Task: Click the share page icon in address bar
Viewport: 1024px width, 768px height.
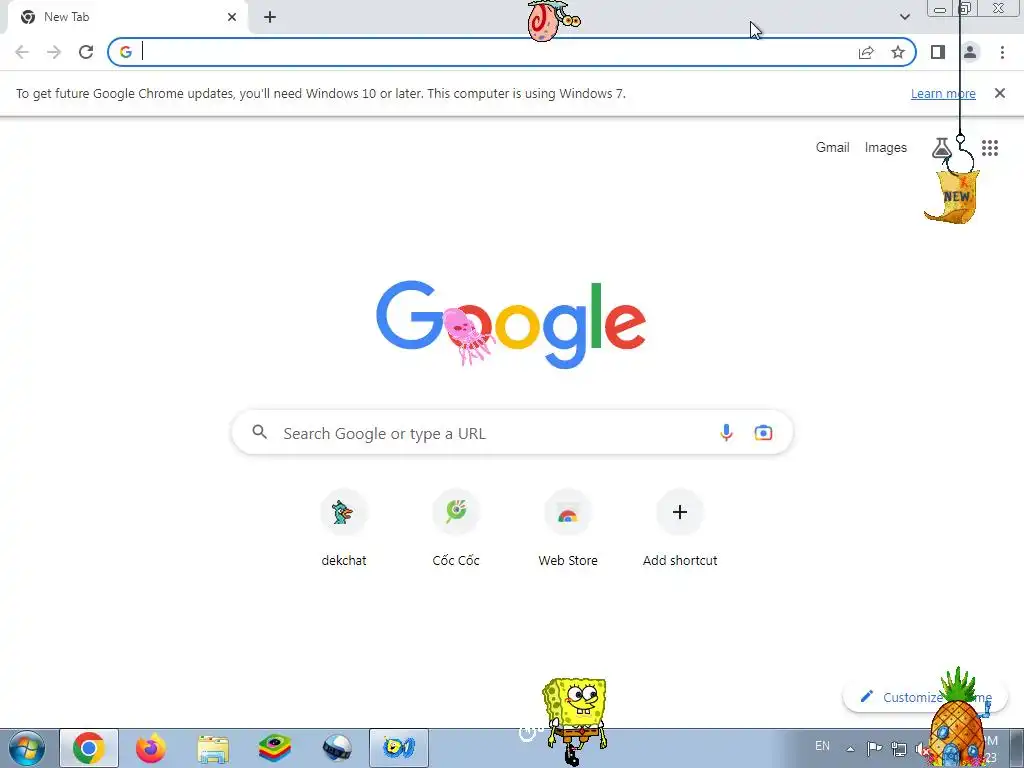Action: 866,52
